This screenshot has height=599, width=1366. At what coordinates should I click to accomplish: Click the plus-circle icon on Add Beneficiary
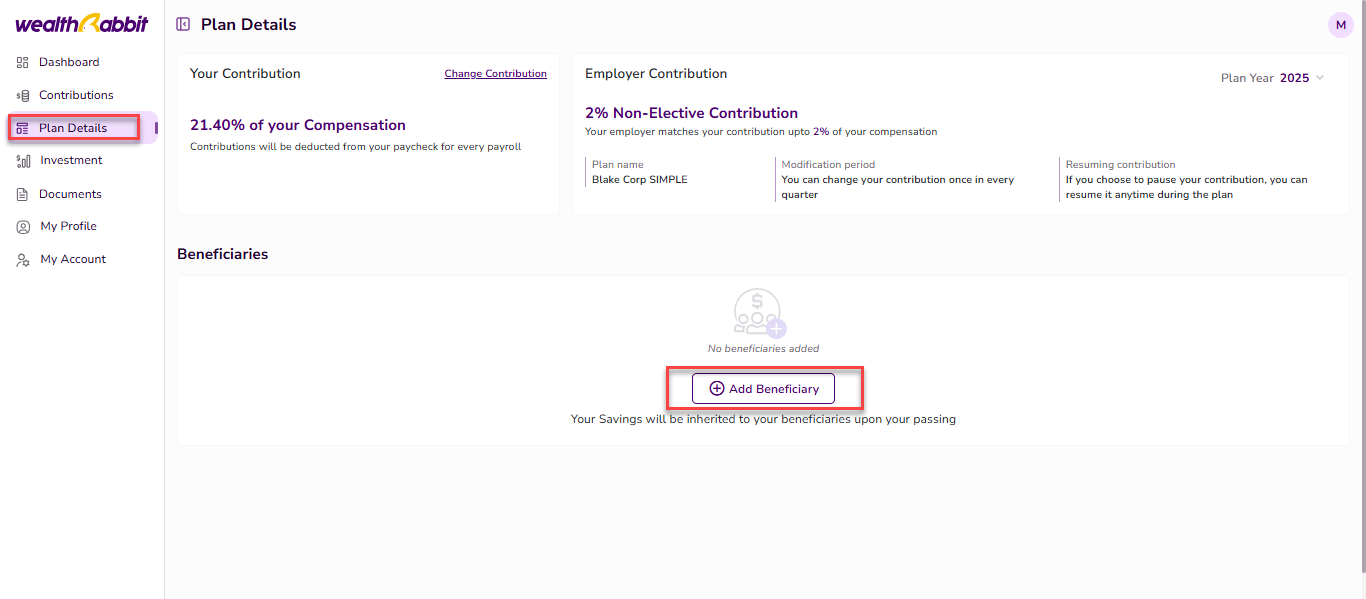tap(716, 388)
